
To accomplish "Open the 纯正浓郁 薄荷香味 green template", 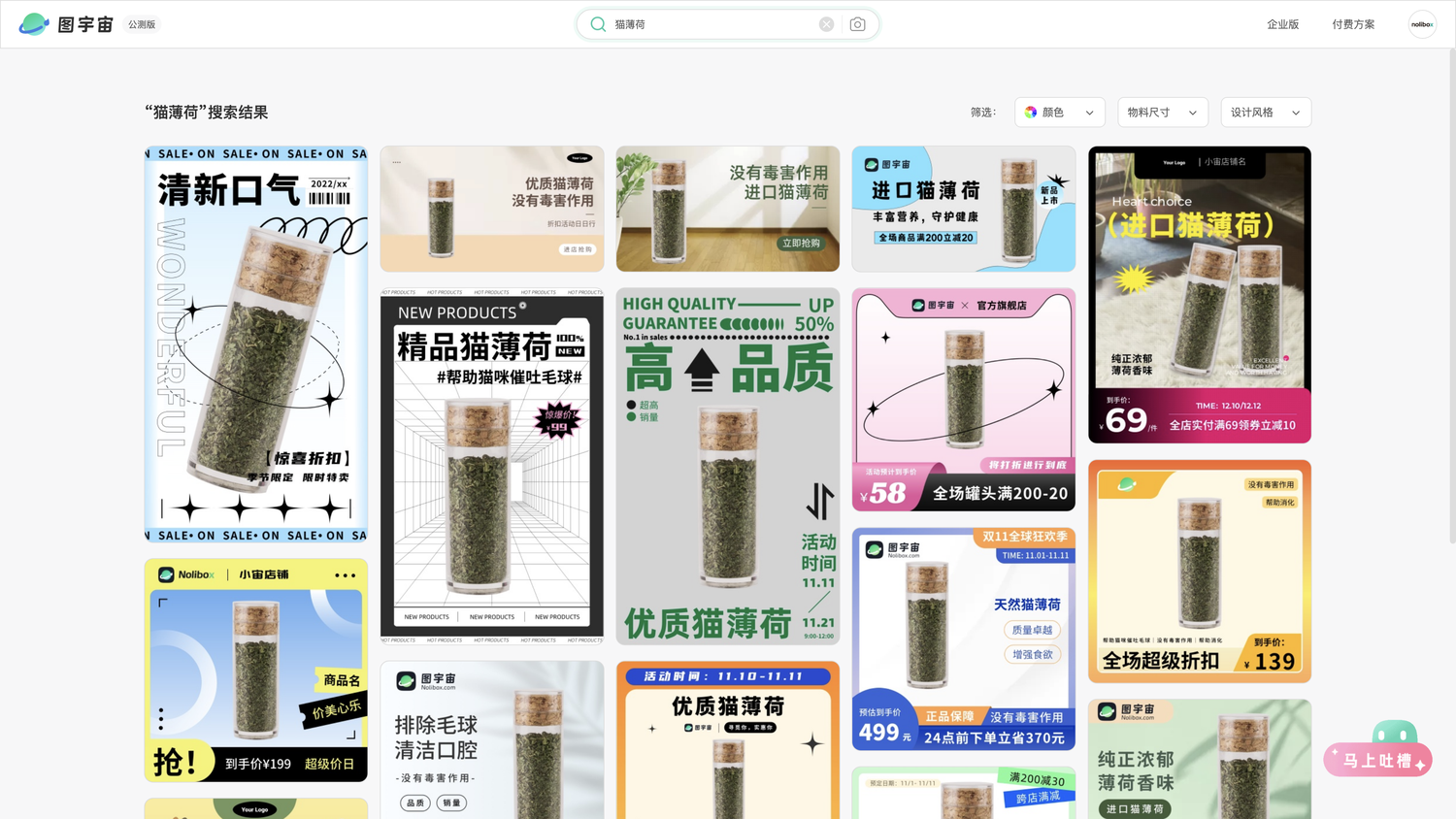I will pyautogui.click(x=1200, y=760).
